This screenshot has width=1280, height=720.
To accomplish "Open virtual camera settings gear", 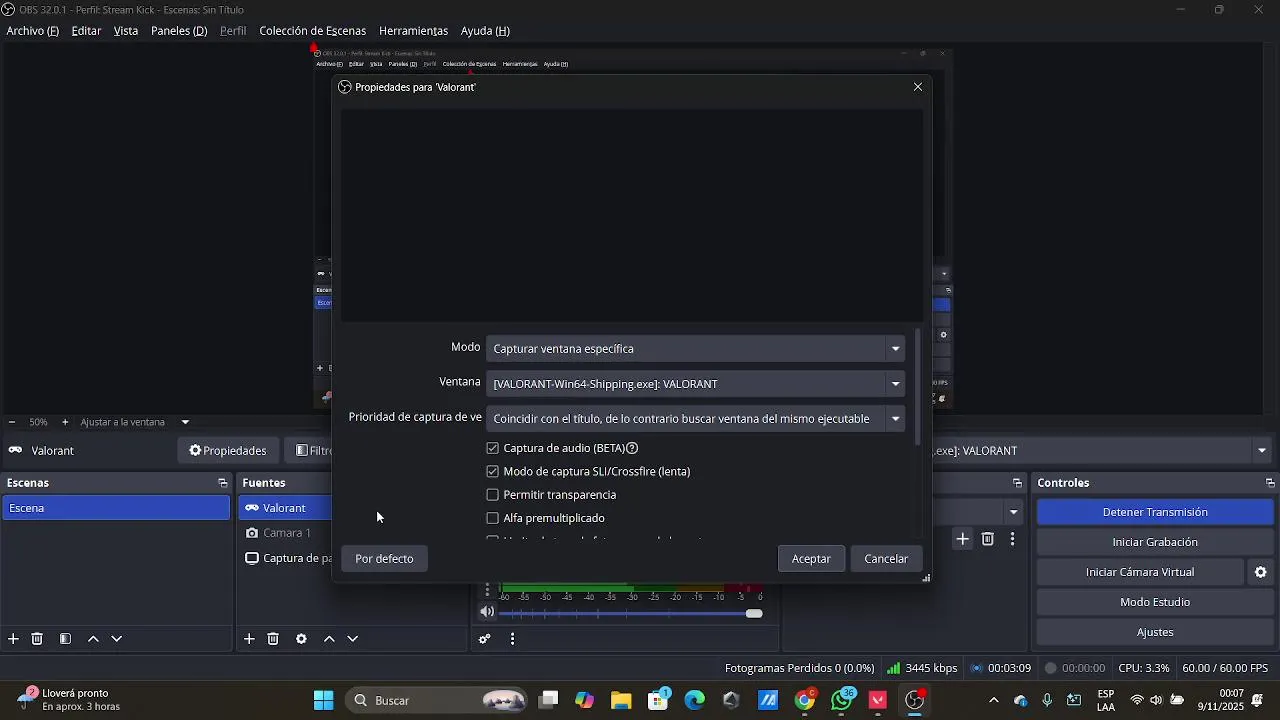I will click(1261, 572).
